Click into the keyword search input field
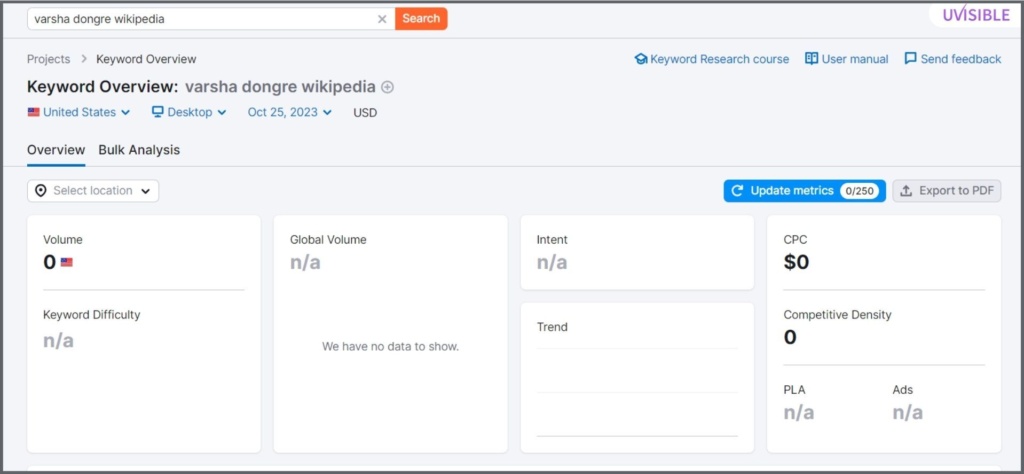The image size is (1024, 474). coord(202,19)
